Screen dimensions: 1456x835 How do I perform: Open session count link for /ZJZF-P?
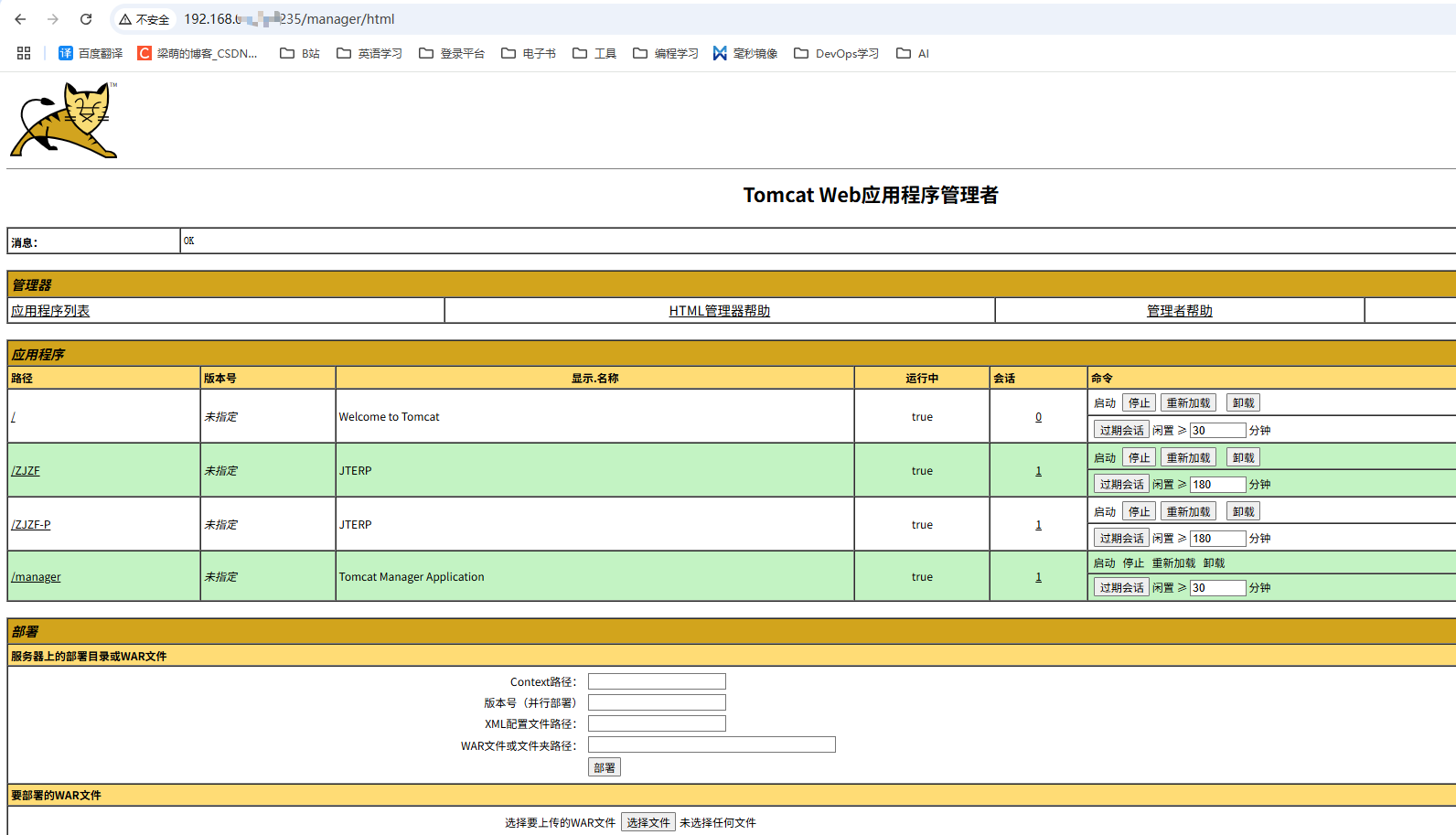point(1038,525)
